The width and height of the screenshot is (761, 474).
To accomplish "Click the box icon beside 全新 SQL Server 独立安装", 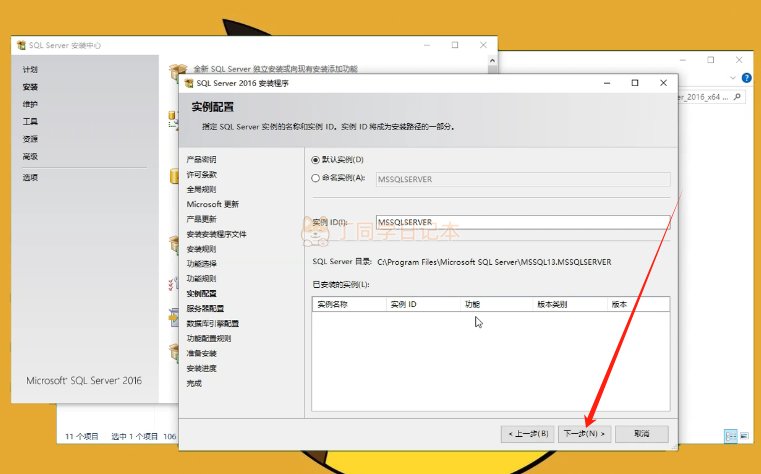I will click(178, 71).
